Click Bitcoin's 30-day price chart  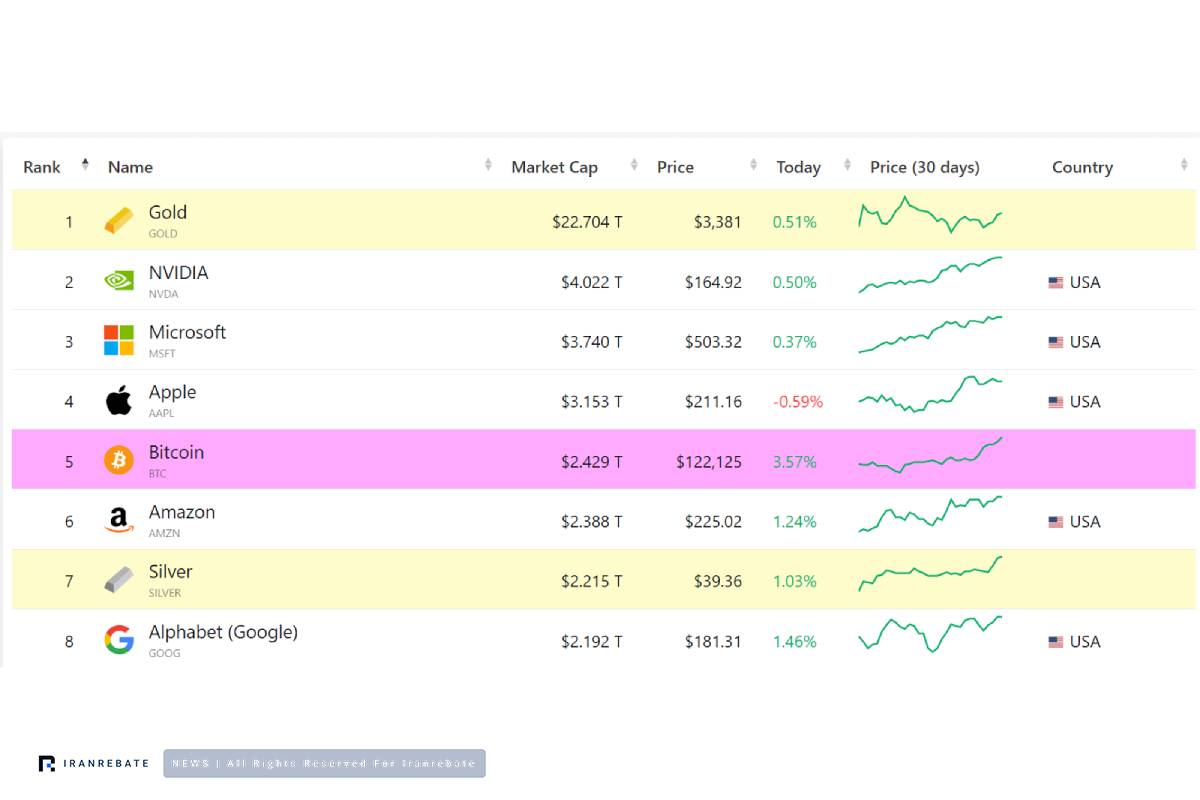930,454
